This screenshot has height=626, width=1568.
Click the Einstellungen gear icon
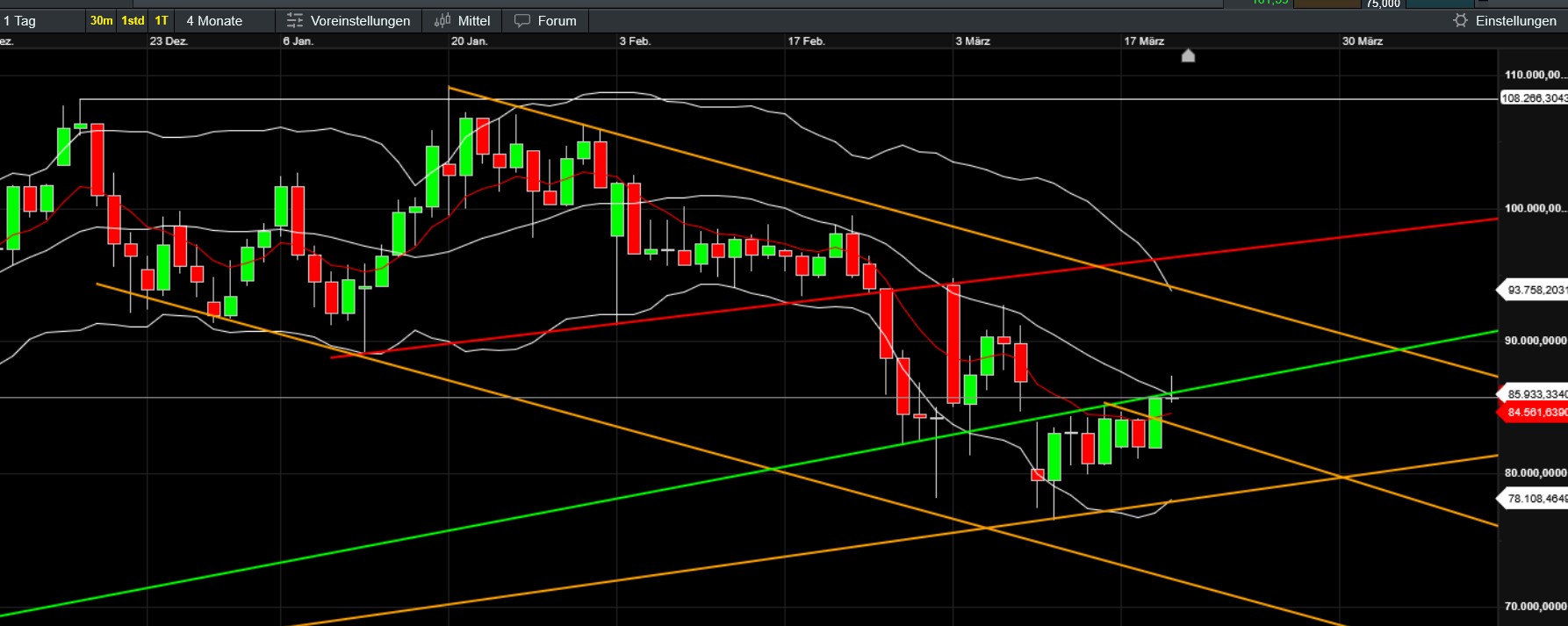(x=1460, y=20)
